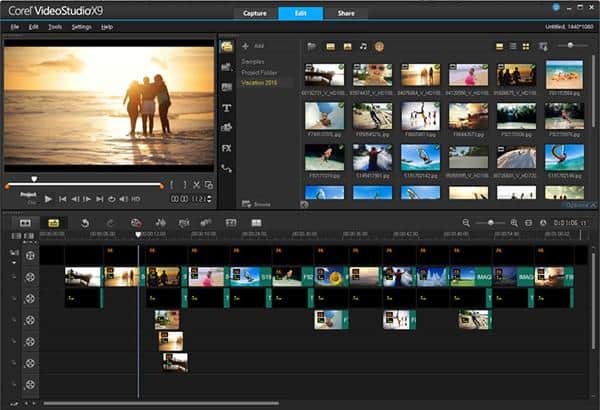This screenshot has width=600, height=410.
Task: Click the Undo arrow in timeline toolbar
Action: click(x=86, y=222)
